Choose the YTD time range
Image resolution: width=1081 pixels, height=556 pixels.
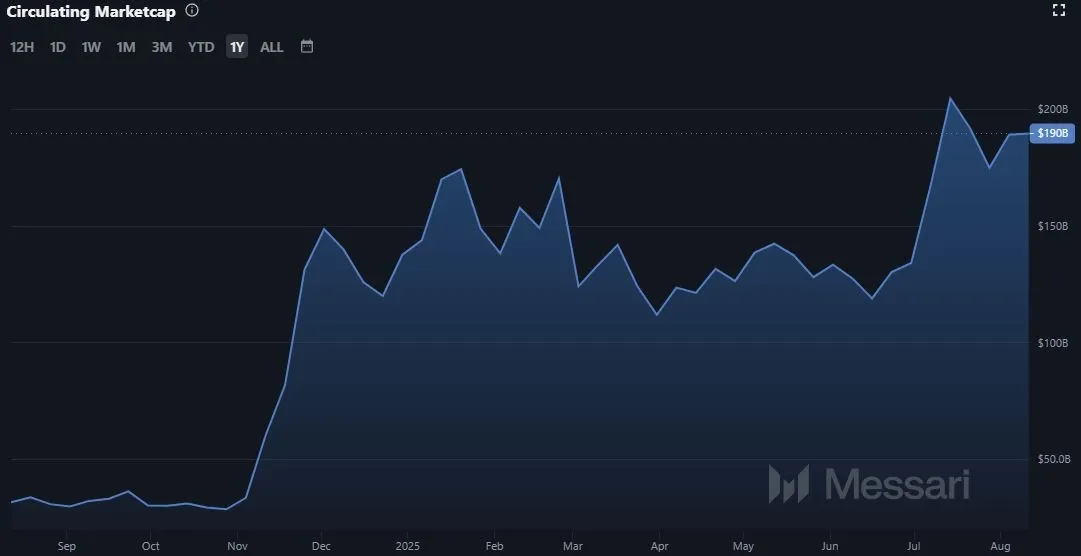pos(201,47)
